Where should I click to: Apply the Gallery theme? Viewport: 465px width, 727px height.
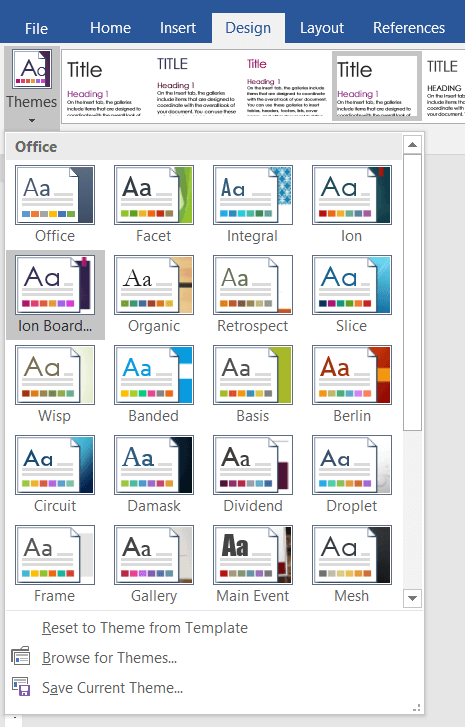point(153,555)
